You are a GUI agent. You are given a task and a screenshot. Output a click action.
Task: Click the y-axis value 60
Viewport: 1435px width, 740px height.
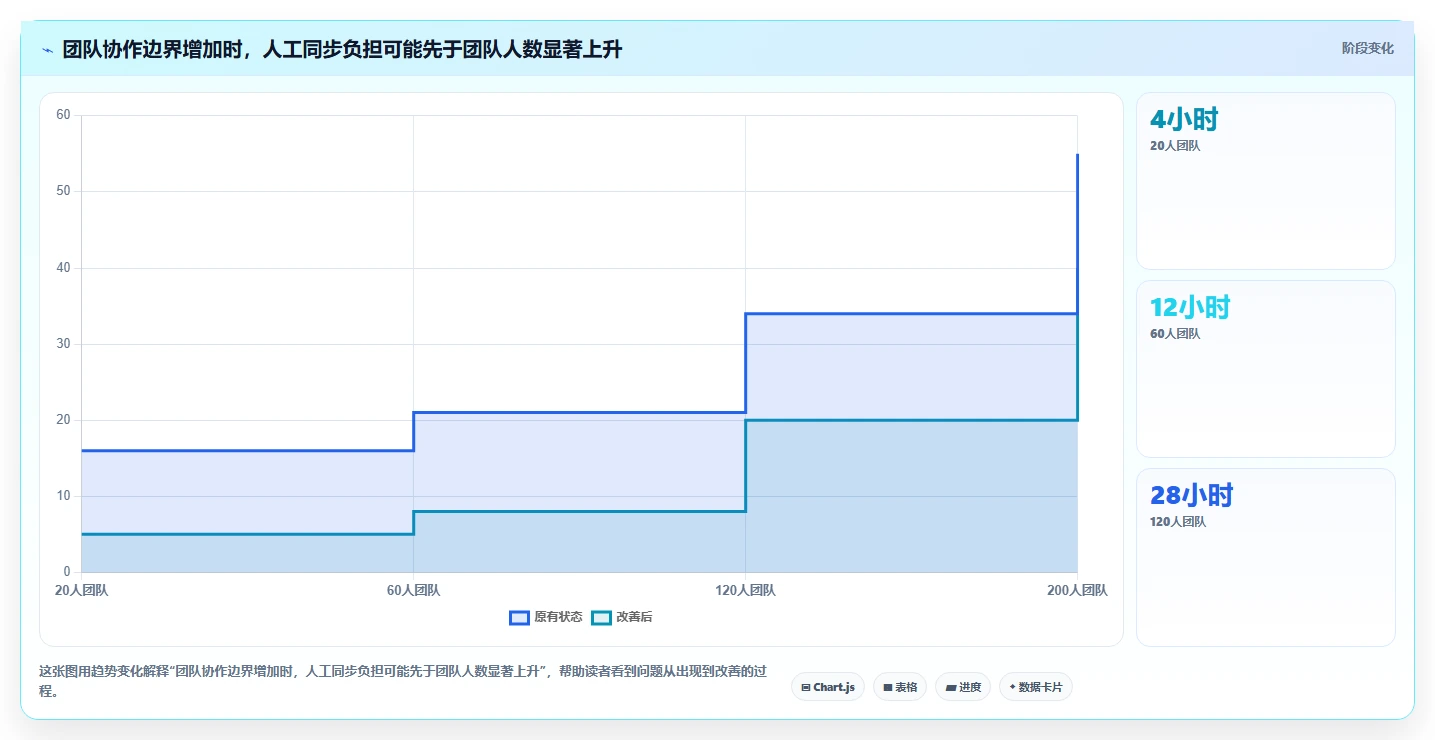(x=63, y=115)
